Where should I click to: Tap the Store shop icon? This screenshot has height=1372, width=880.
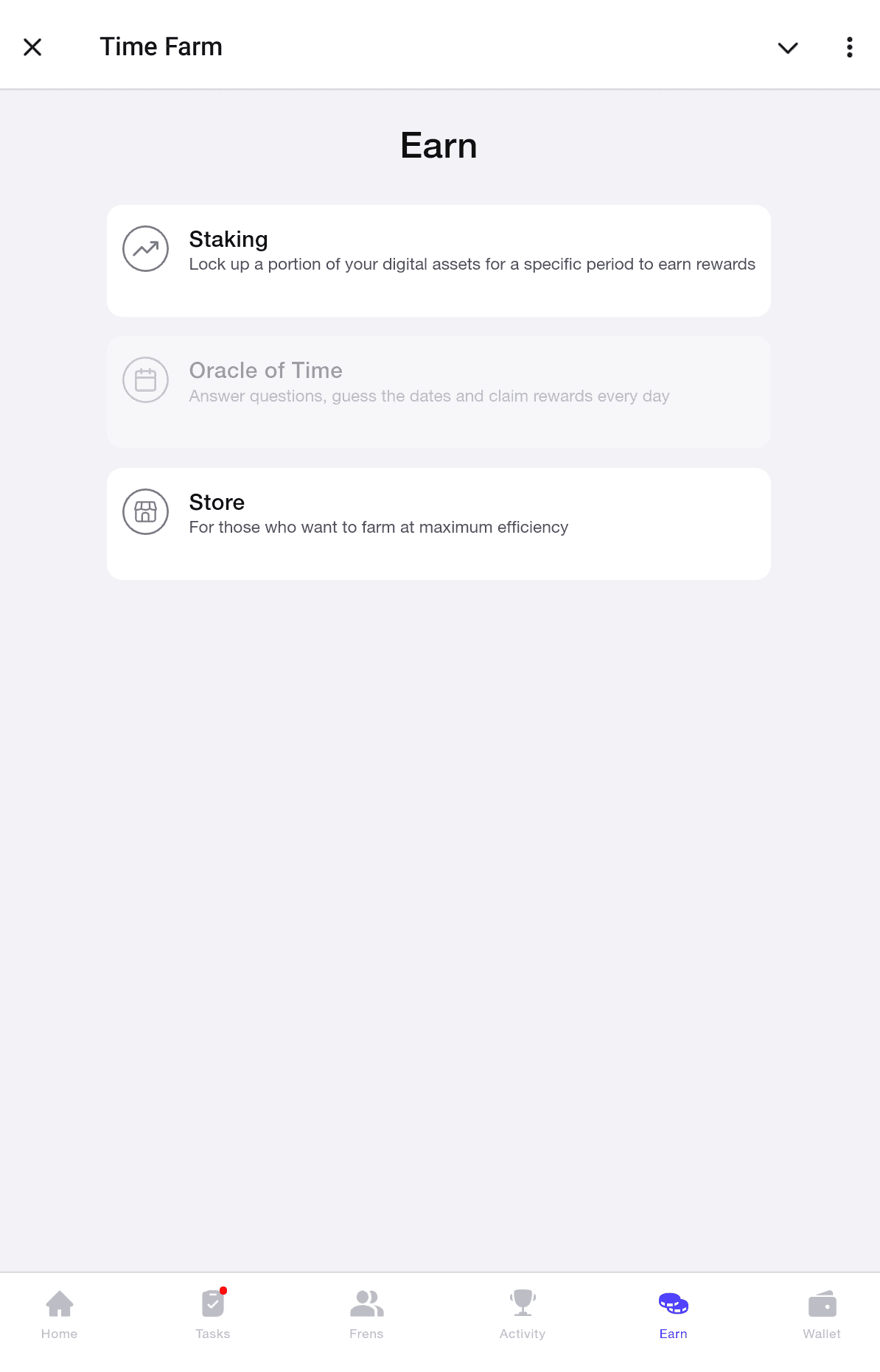[144, 511]
